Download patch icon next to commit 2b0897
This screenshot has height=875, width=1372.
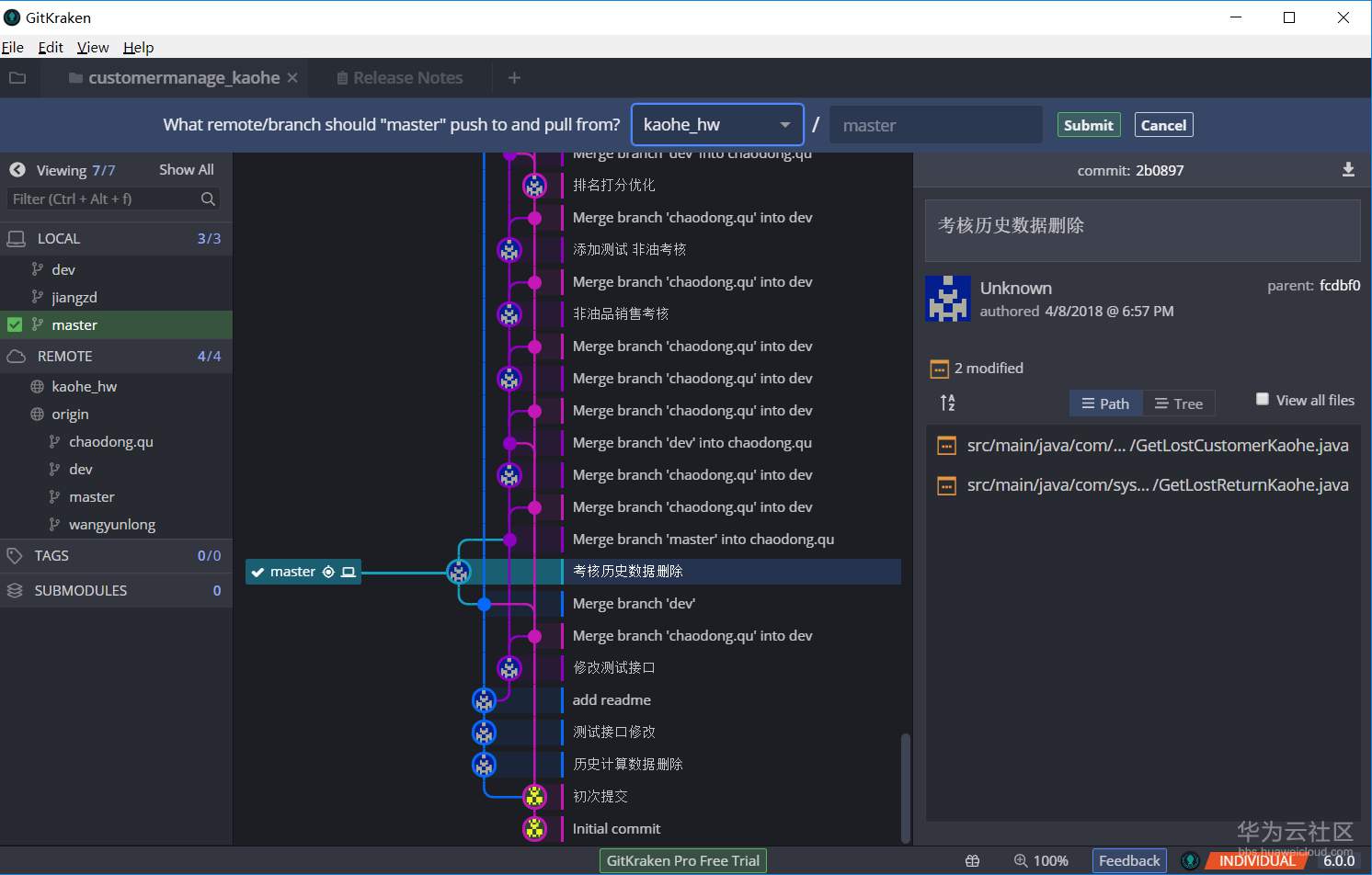[x=1348, y=170]
